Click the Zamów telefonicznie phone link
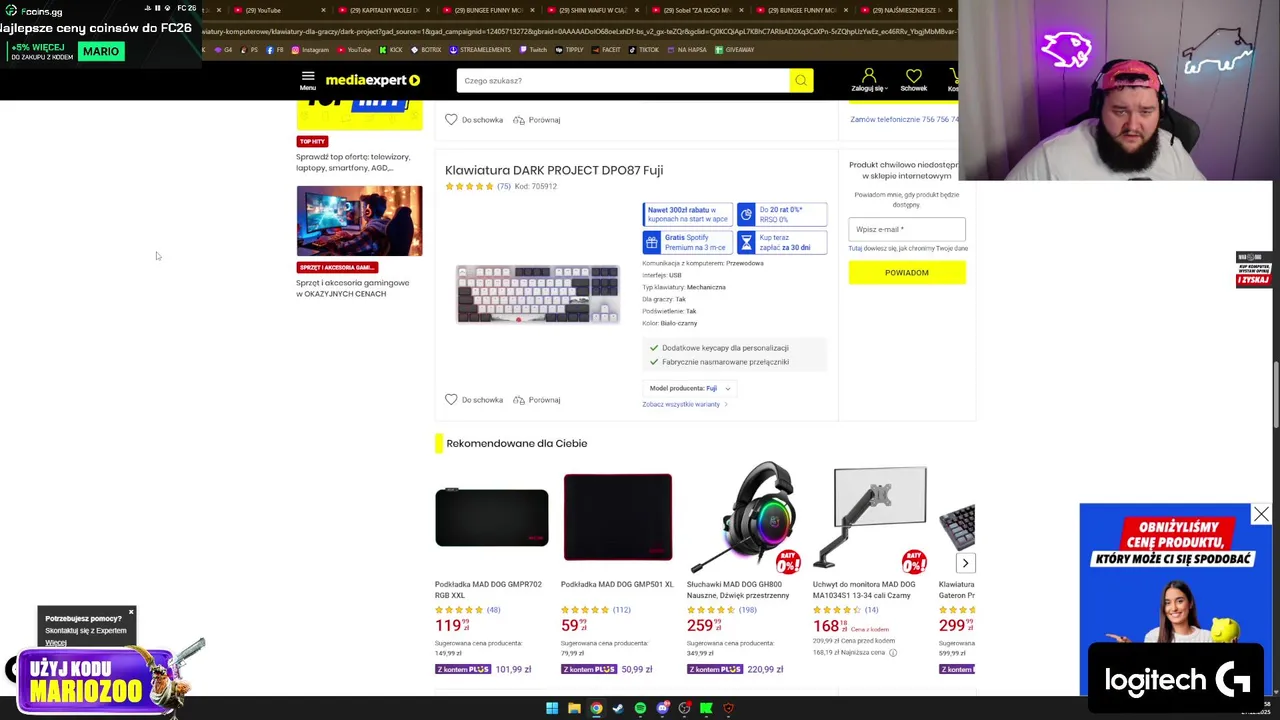Image resolution: width=1280 pixels, height=720 pixels. 903,119
